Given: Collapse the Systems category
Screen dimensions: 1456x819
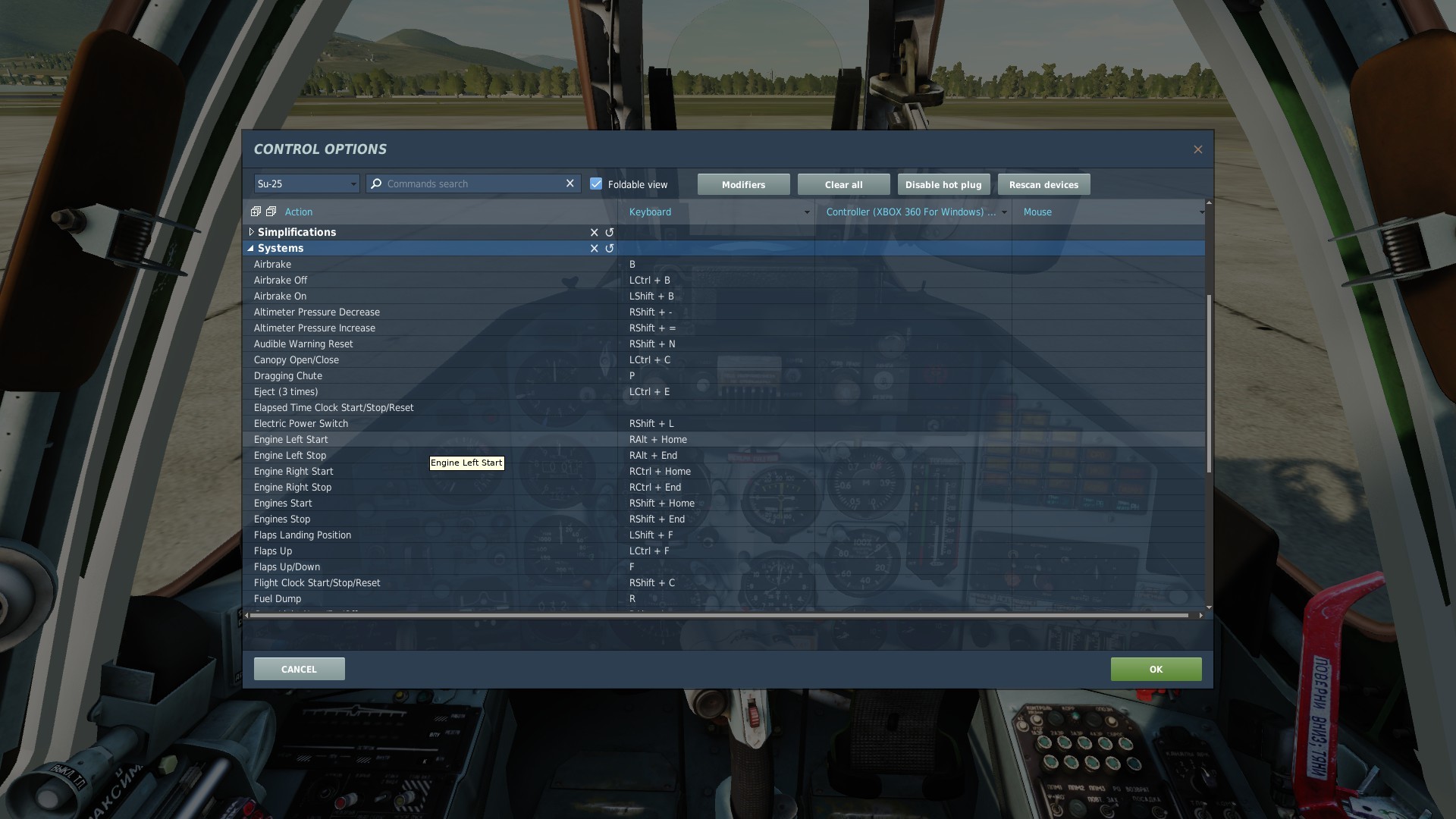Looking at the screenshot, I should (x=251, y=248).
